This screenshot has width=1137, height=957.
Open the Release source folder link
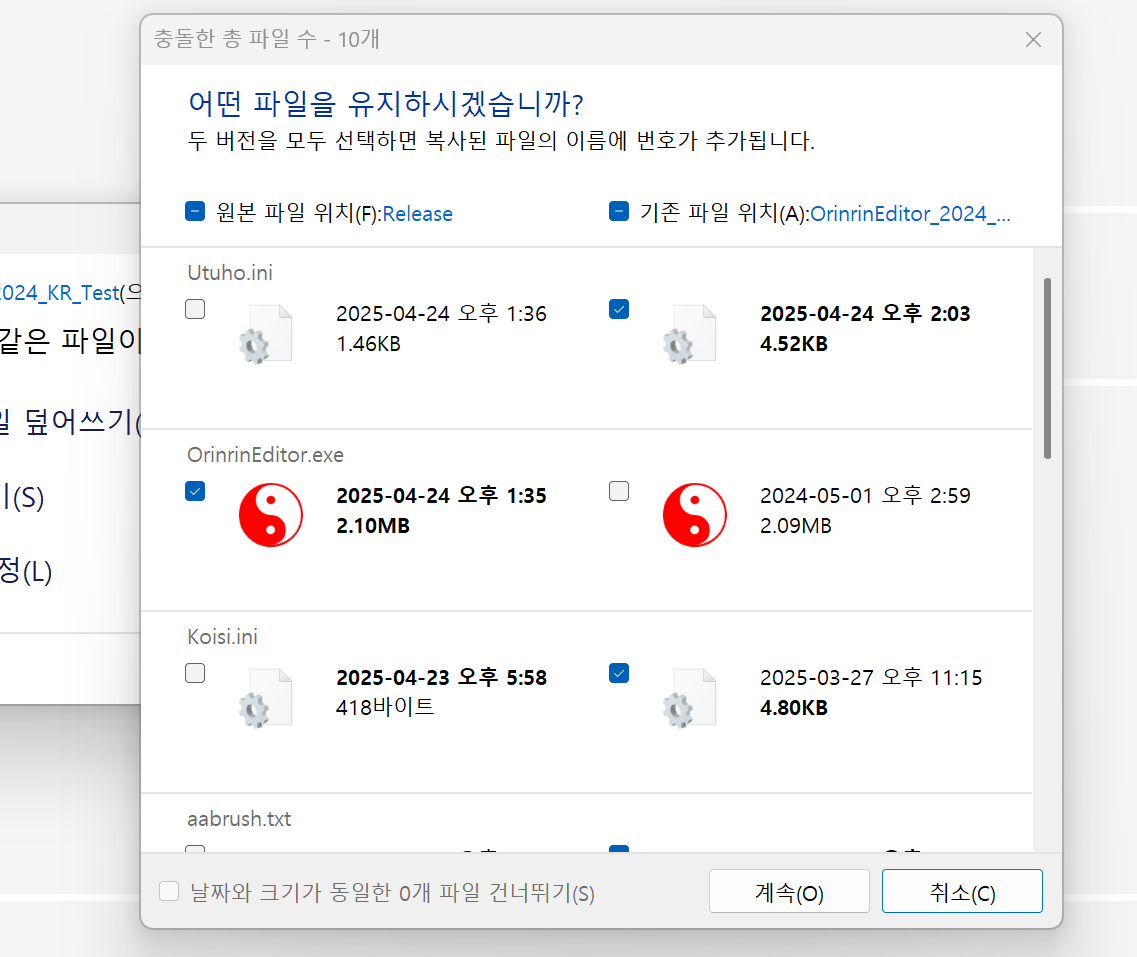417,214
